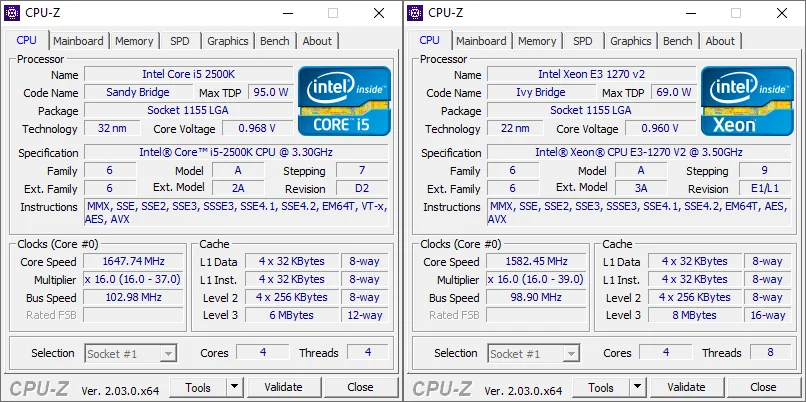Click the 98.90 MHz bus speed value
806x402 pixels.
point(536,298)
